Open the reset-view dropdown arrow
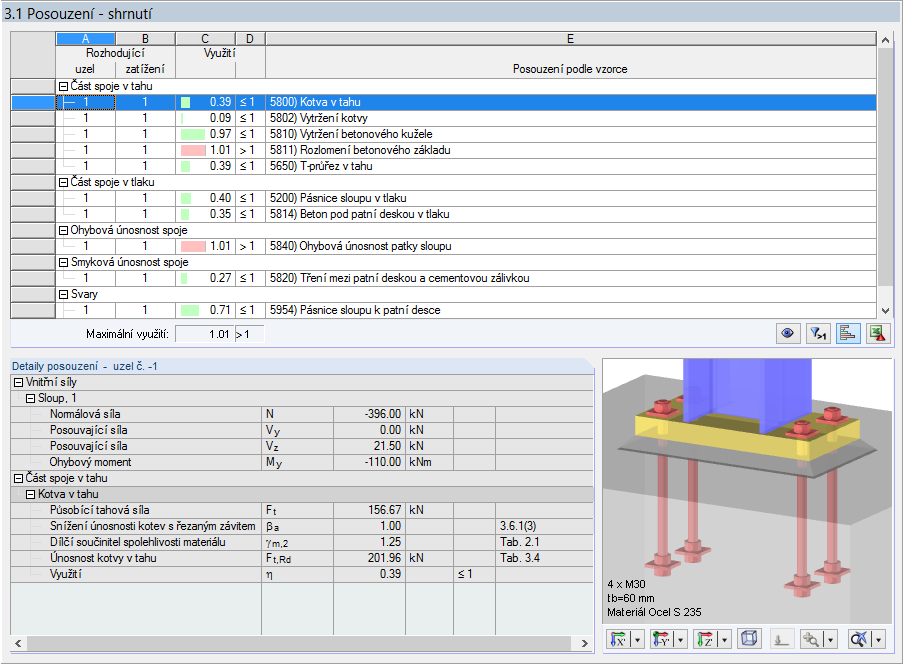 (x=879, y=640)
